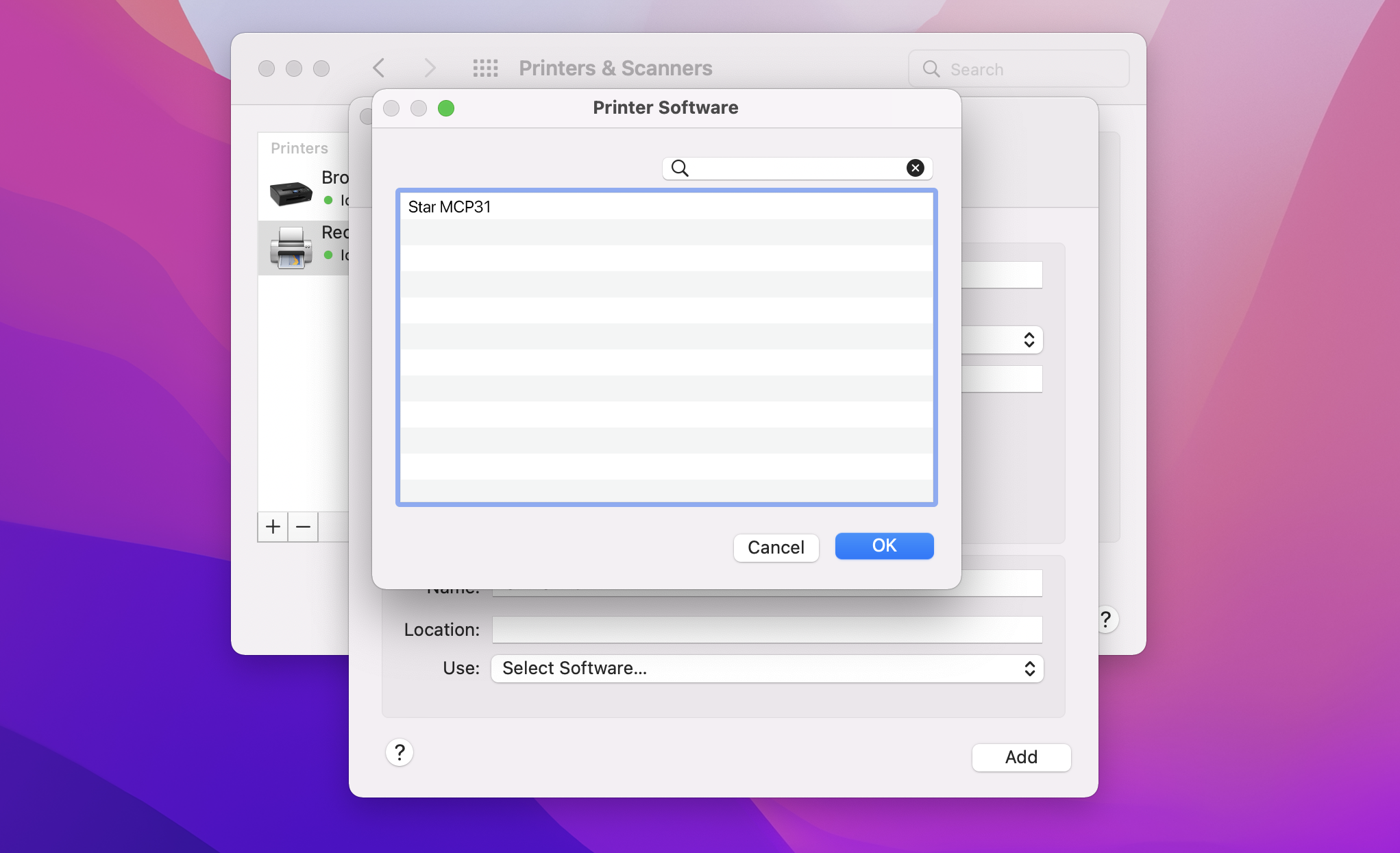Click the add (+) printer icon

pyautogui.click(x=272, y=527)
